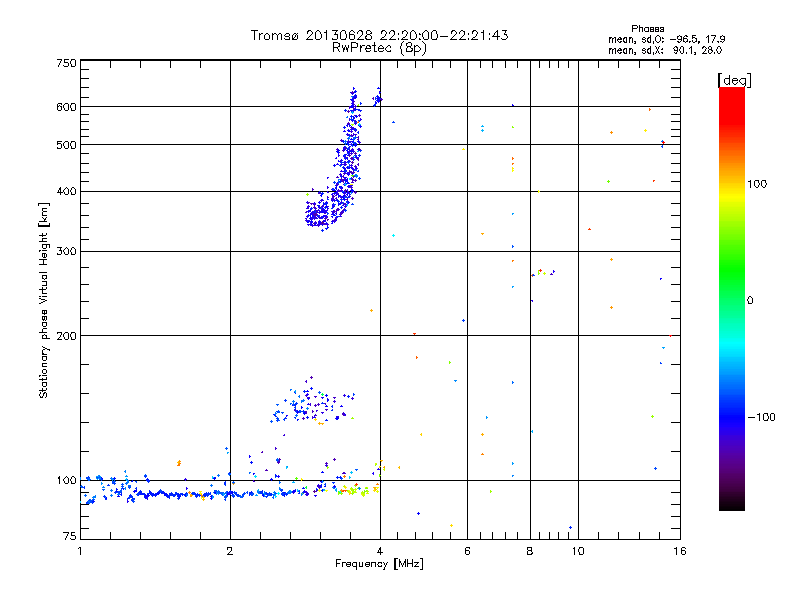This screenshot has height=600, width=800.
Task: Click the x-axis tick label '16'
Action: pyautogui.click(x=680, y=551)
